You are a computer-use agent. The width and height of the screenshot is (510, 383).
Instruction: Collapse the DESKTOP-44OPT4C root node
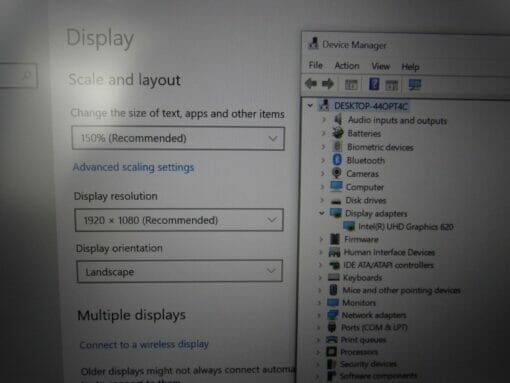[x=310, y=105]
